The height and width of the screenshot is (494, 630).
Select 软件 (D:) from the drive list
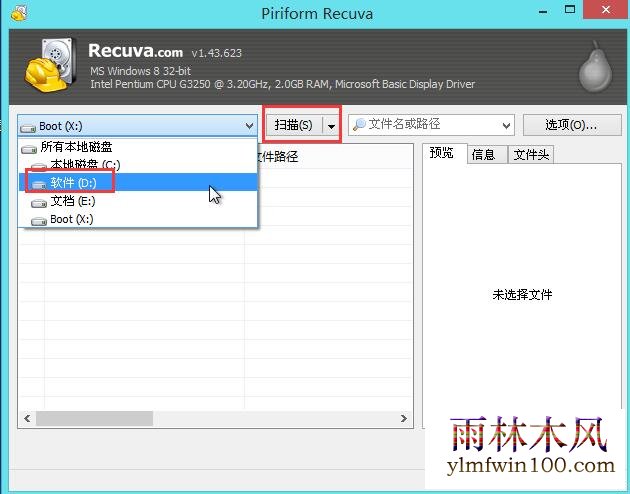tap(73, 183)
